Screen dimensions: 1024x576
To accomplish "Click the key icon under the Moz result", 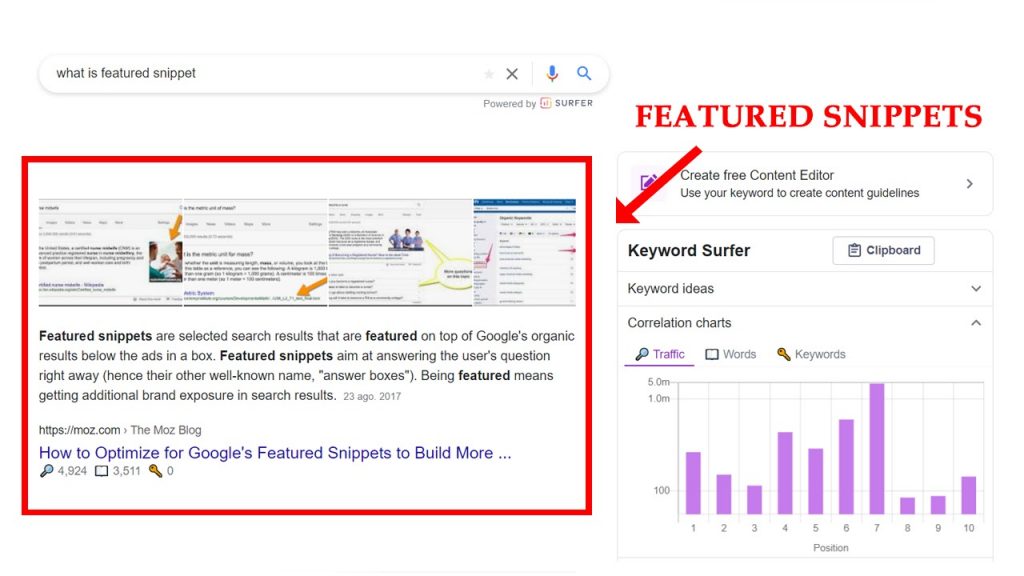I will pos(155,471).
